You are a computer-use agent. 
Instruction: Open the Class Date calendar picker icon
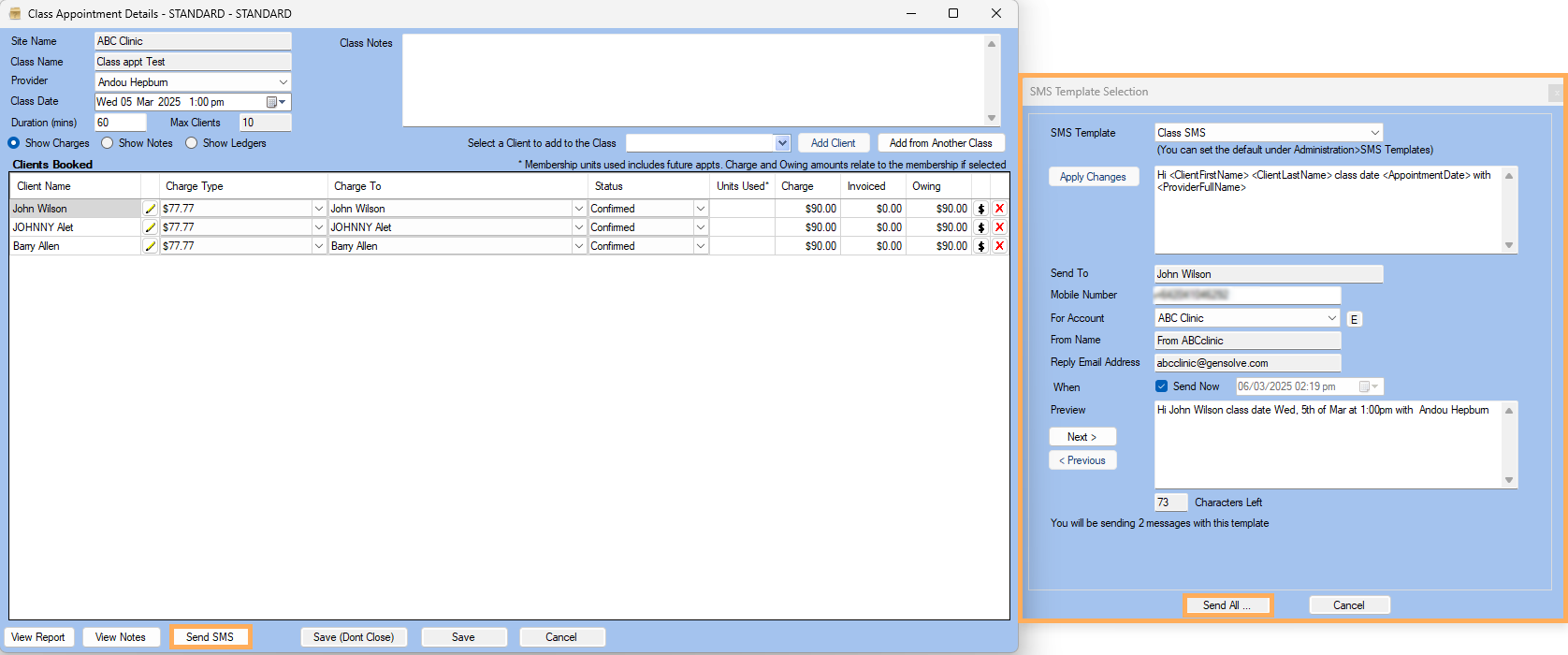(277, 102)
